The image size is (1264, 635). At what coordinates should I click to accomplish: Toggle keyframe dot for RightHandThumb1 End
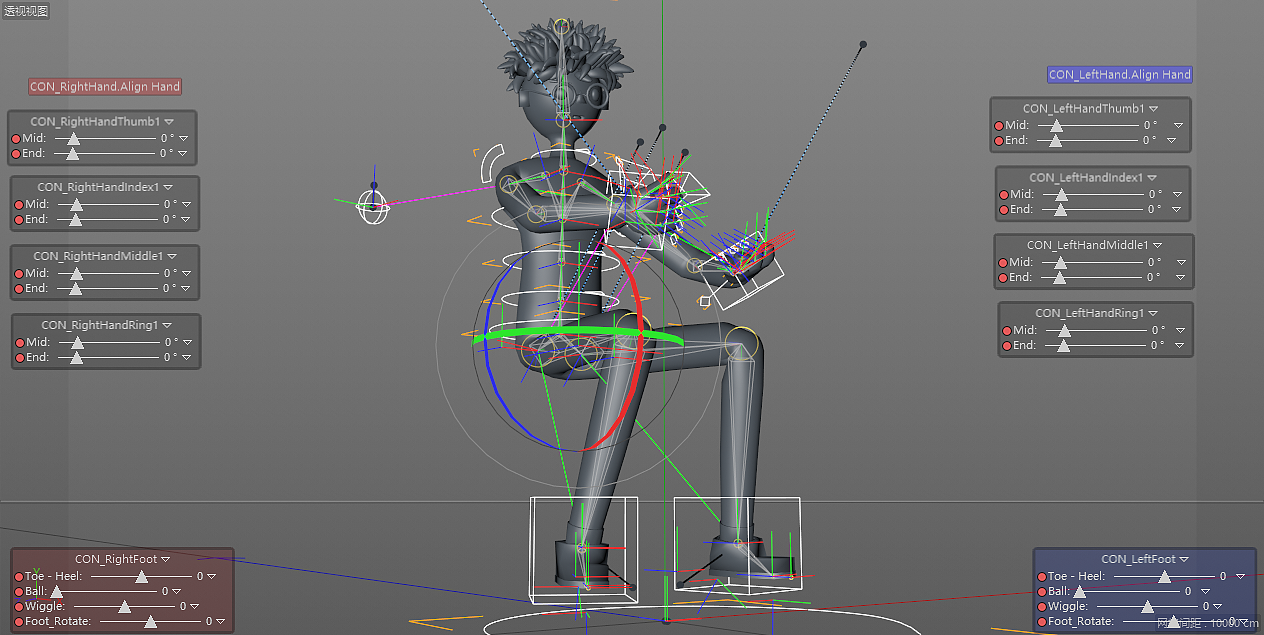pyautogui.click(x=16, y=154)
